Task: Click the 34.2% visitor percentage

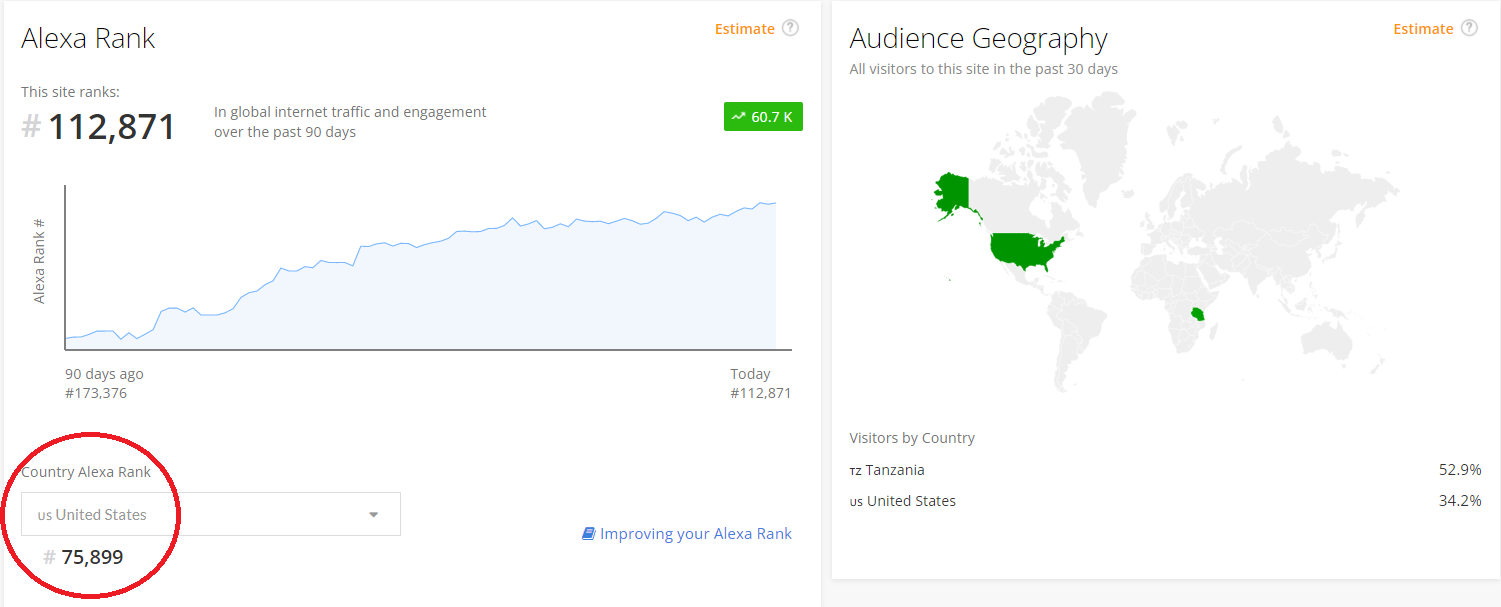Action: point(1460,501)
